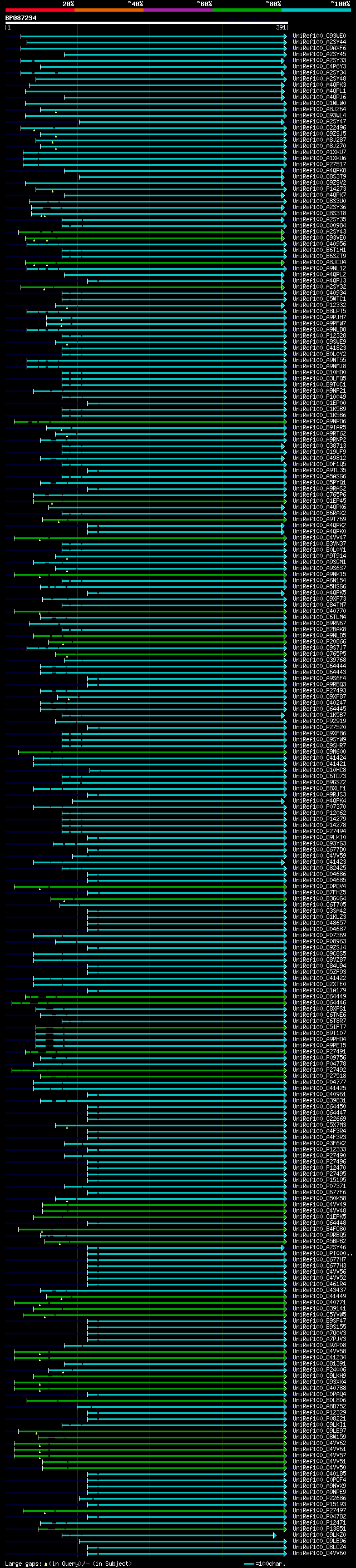Screen dimensions: 356x1568
Task: Select the UniRef100_P27494 label
Action: pos(319,832)
